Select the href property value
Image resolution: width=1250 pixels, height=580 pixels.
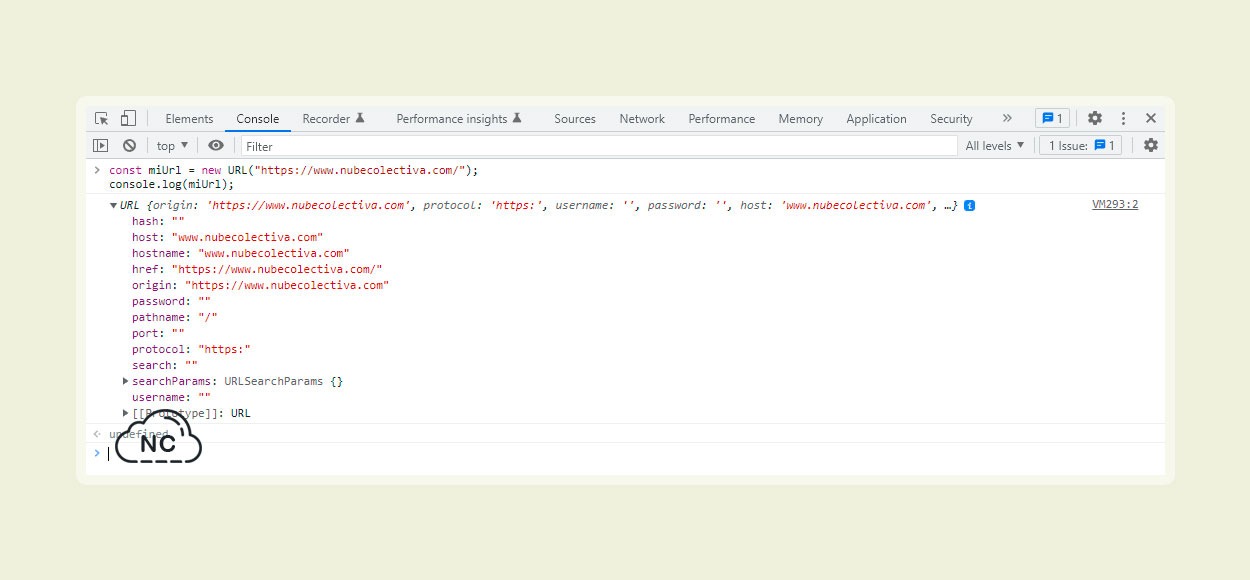coord(277,269)
